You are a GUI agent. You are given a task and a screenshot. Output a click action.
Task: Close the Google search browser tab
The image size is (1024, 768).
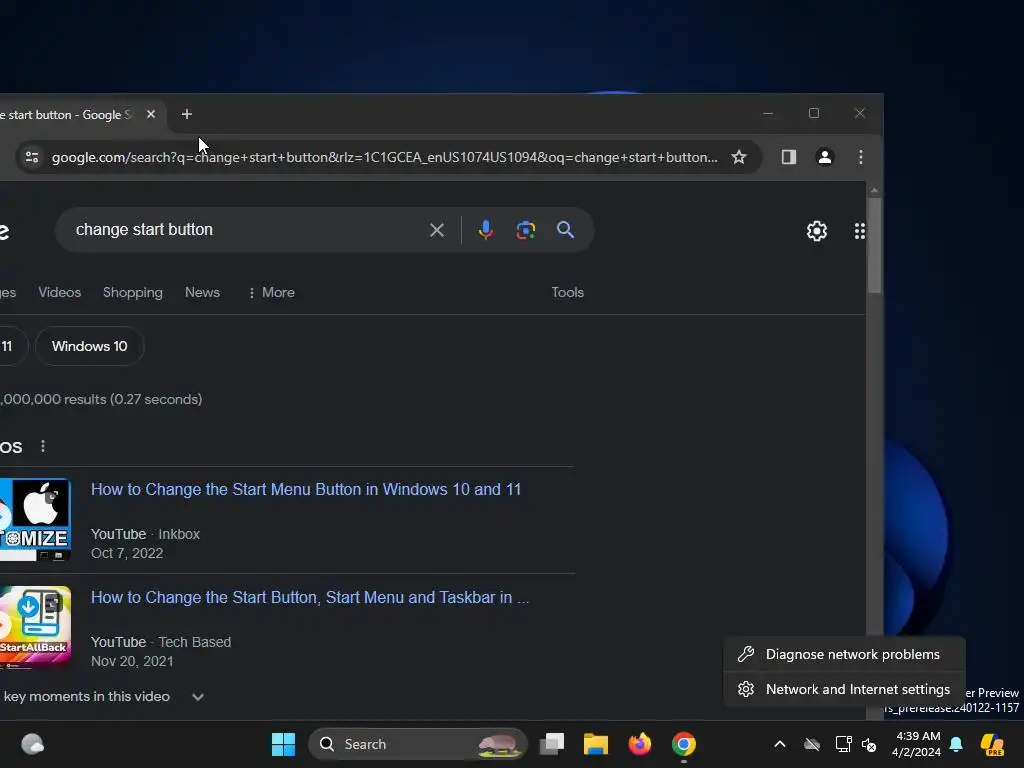[x=151, y=114]
